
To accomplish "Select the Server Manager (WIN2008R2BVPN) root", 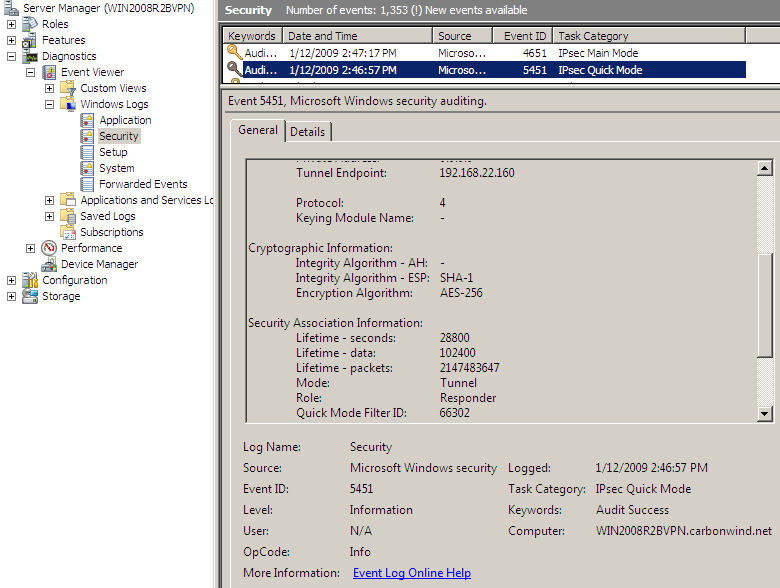I will pos(108,8).
